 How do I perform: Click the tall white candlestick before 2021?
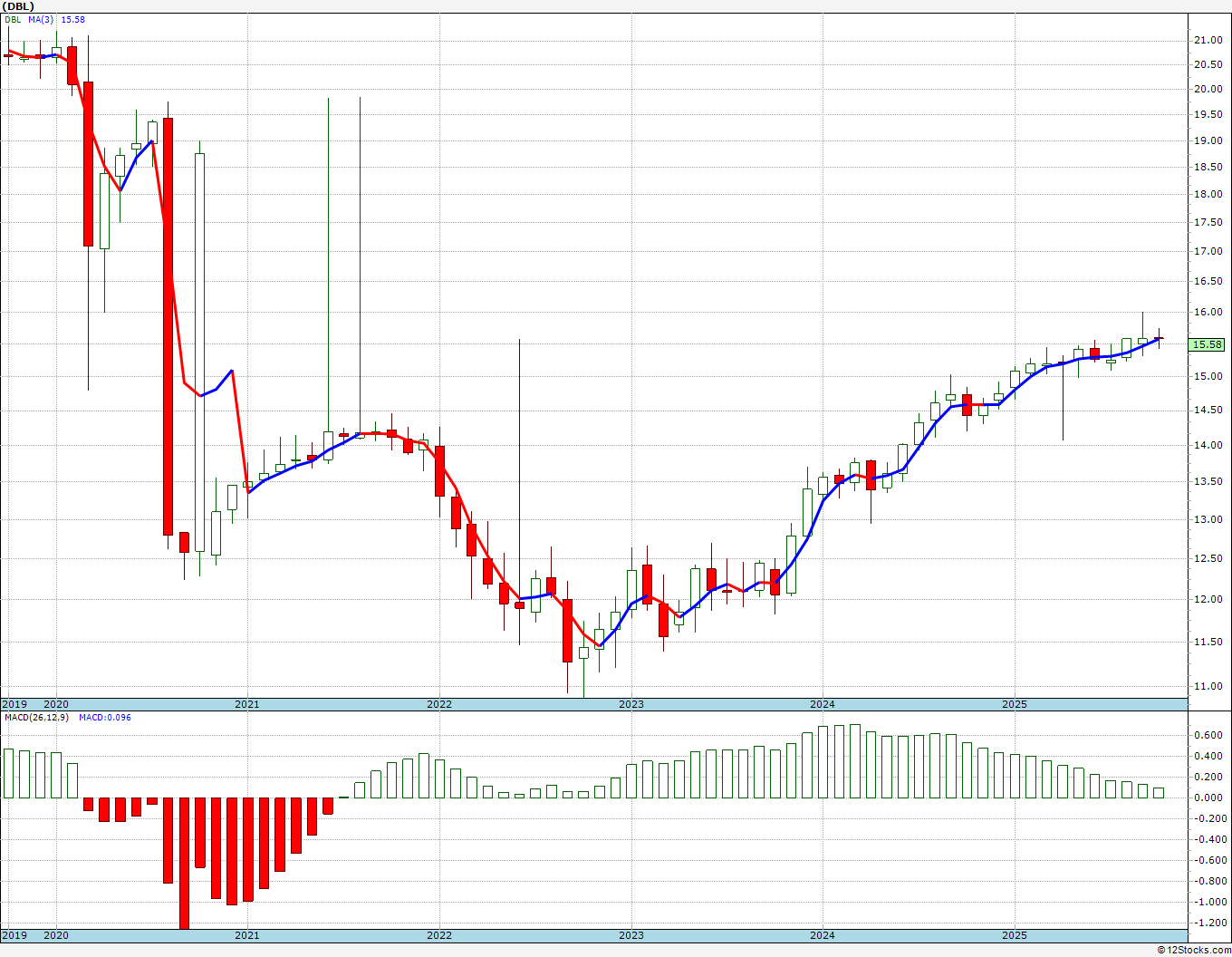pos(199,353)
